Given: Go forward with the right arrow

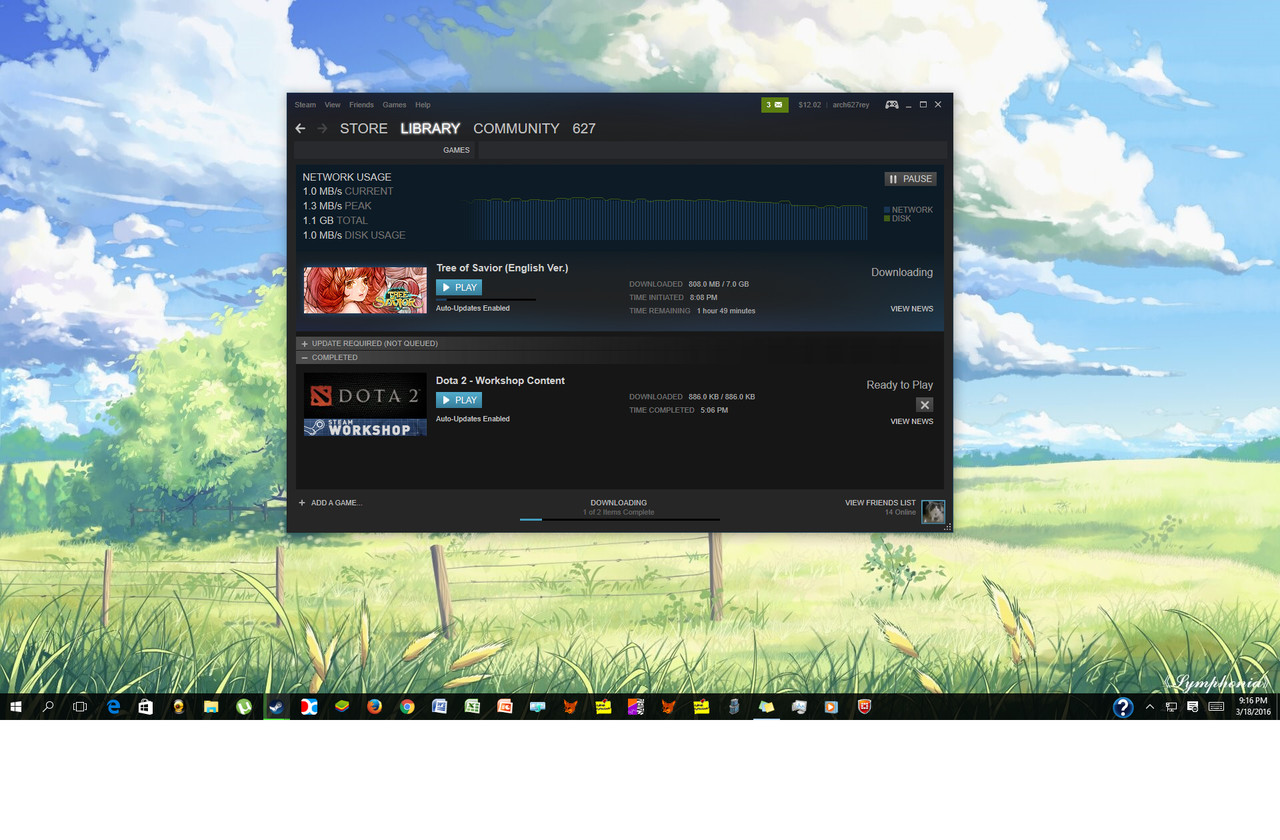Looking at the screenshot, I should pyautogui.click(x=322, y=129).
